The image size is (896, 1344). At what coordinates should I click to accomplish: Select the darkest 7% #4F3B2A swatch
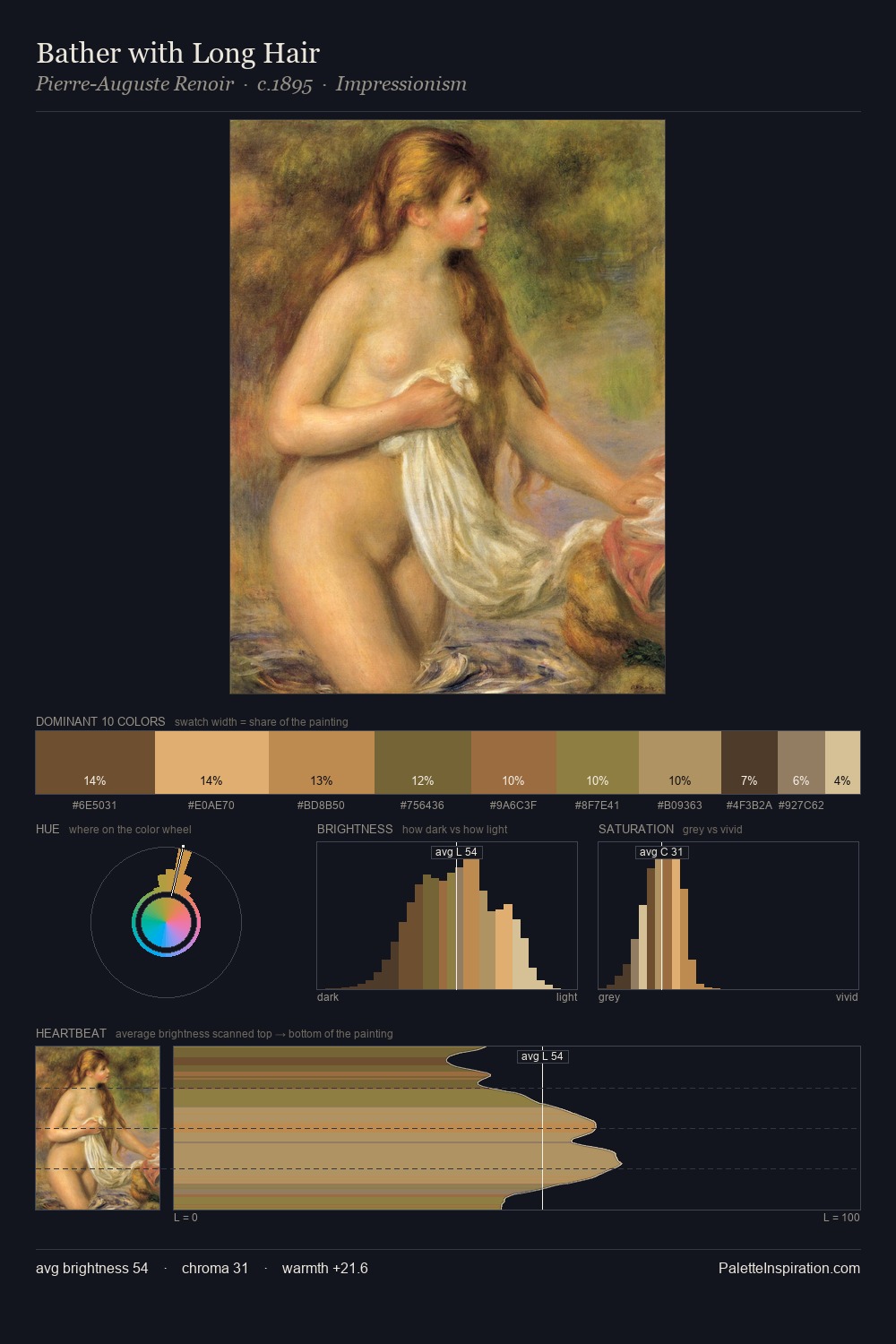(749, 762)
